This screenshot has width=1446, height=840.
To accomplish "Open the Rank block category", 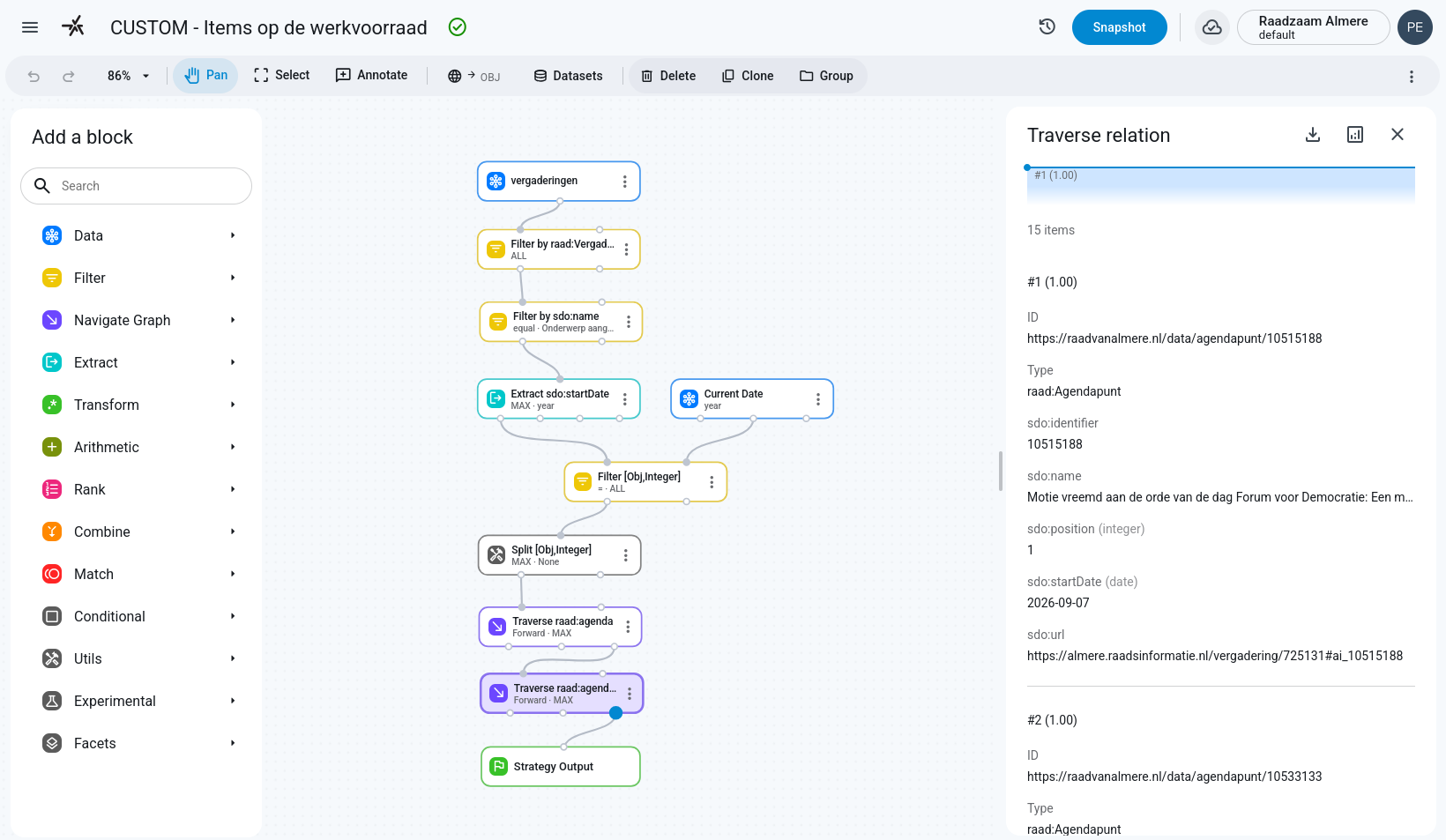I will [137, 489].
